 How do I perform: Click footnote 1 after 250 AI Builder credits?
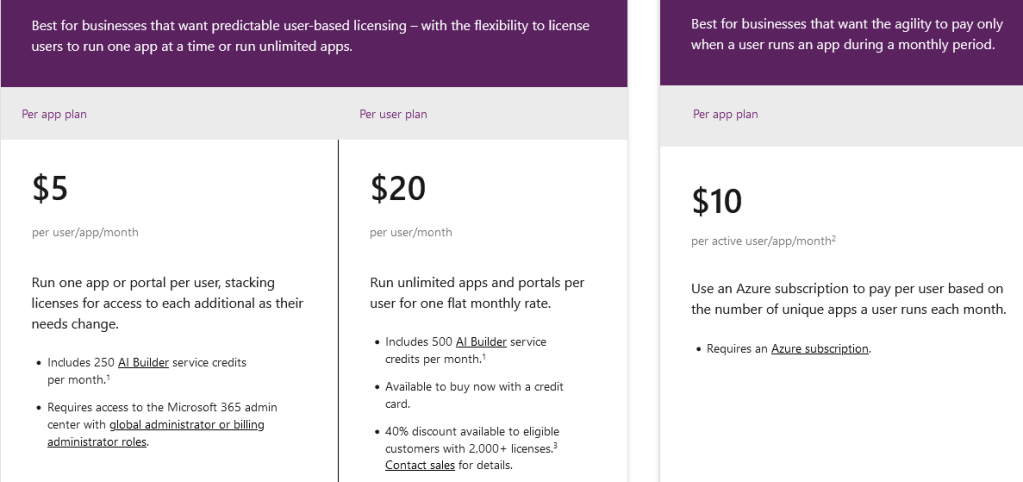tap(108, 378)
